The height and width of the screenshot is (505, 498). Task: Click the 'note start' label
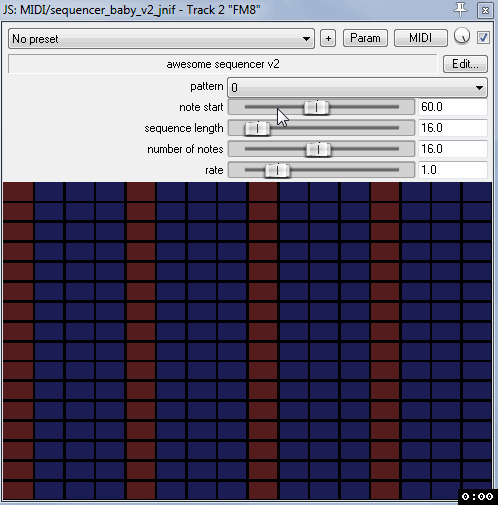tap(201, 107)
